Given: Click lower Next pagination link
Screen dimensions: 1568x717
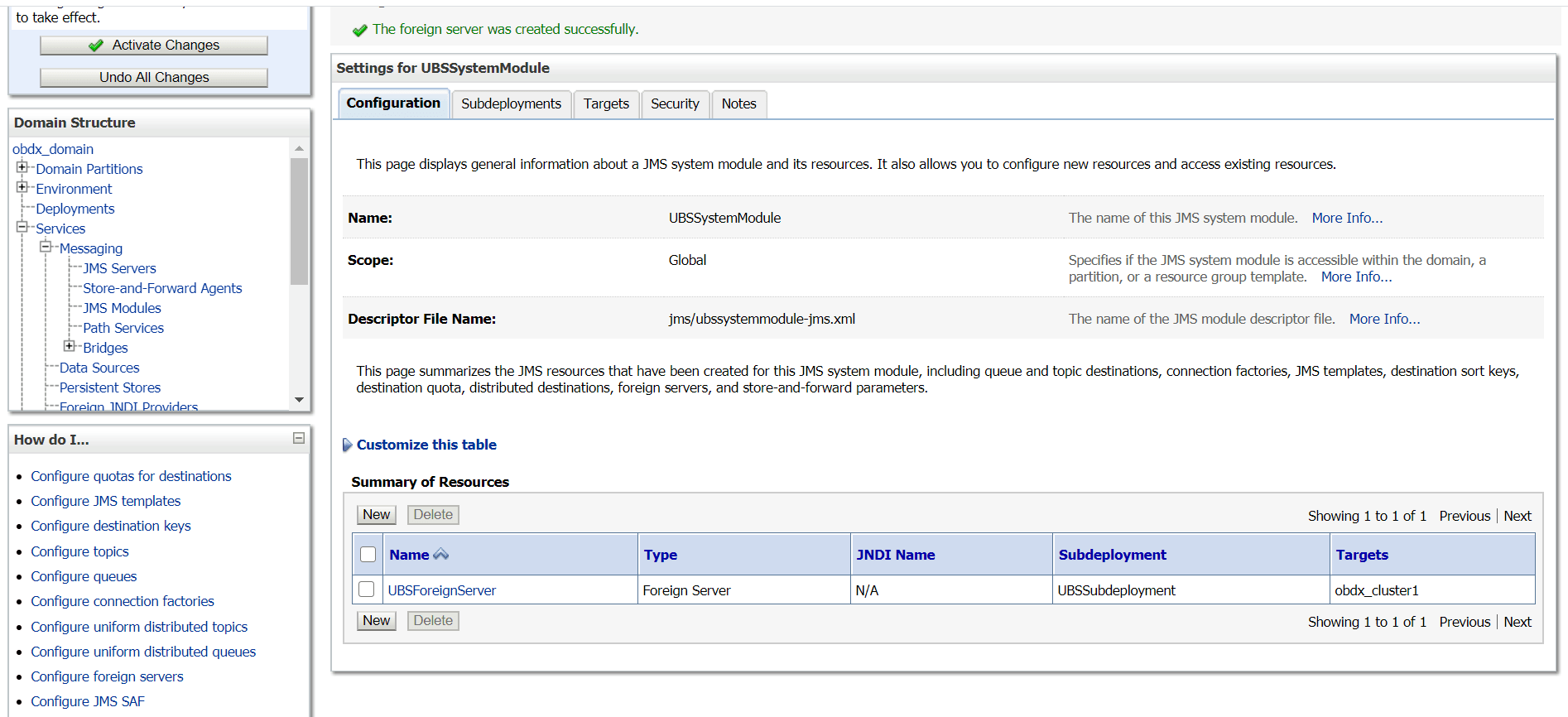Looking at the screenshot, I should [x=1517, y=622].
